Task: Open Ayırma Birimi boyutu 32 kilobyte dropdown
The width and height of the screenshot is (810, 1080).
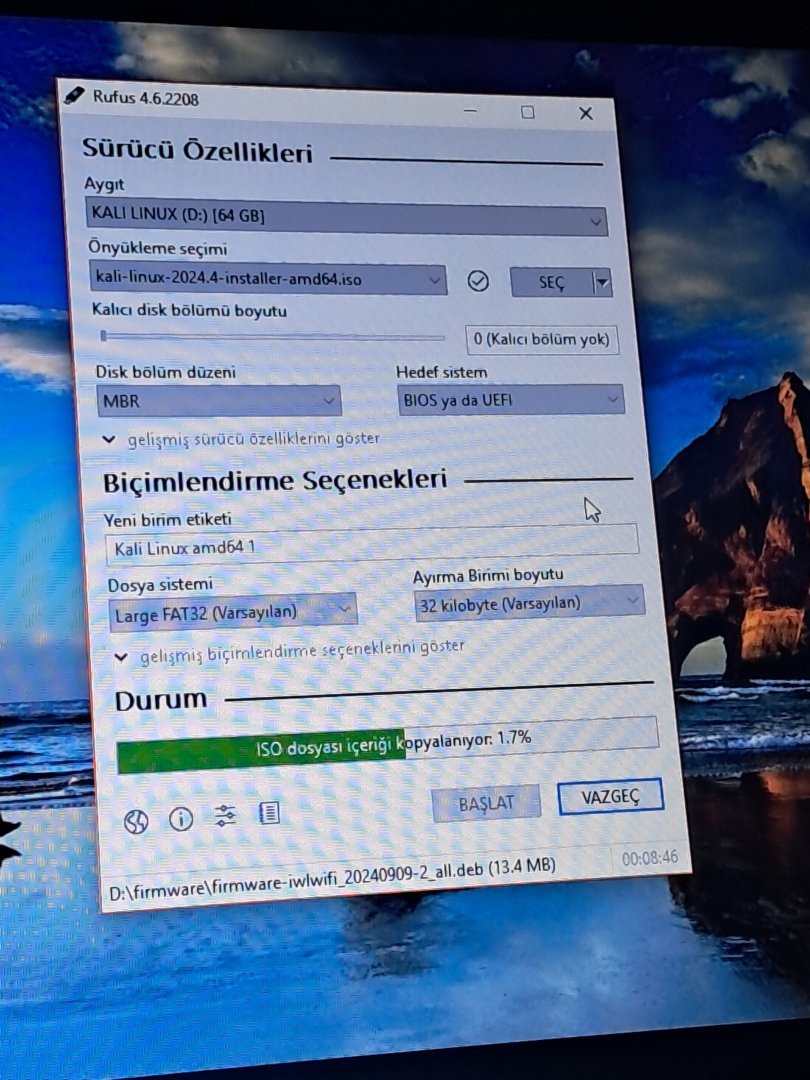Action: pos(529,603)
